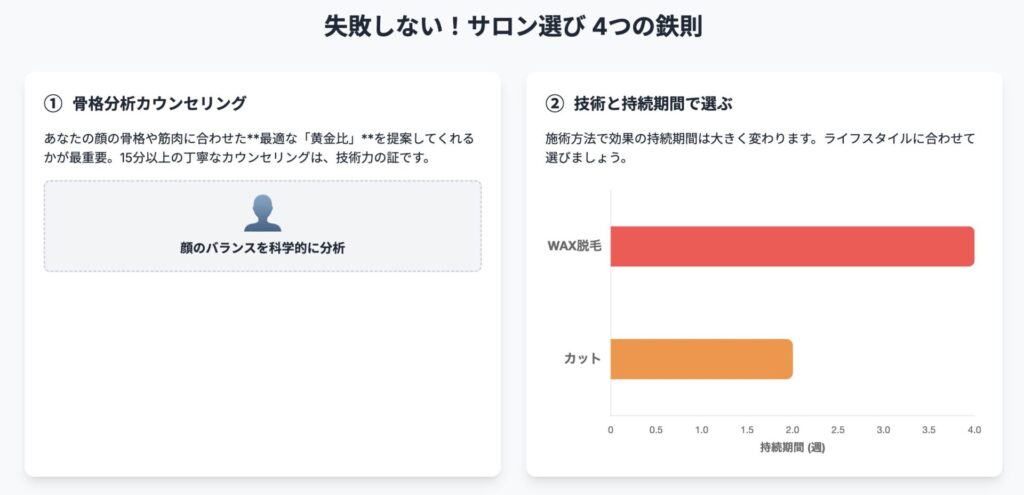Image resolution: width=1024 pixels, height=495 pixels.
Task: Click the 1.0 tick label on chart
Action: tap(701, 430)
